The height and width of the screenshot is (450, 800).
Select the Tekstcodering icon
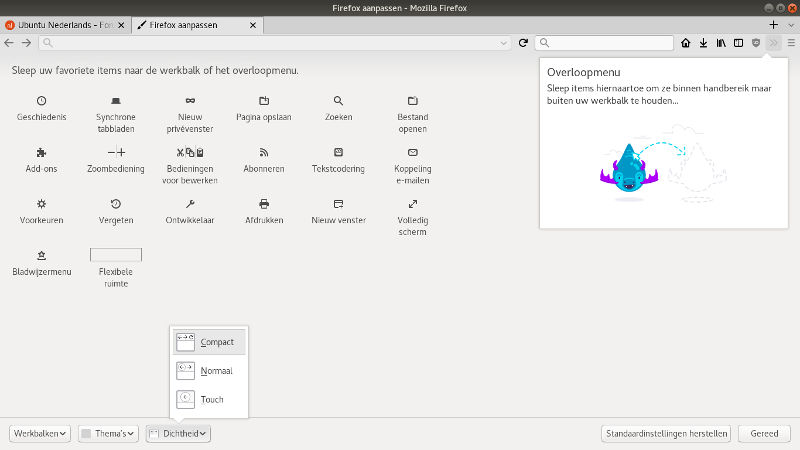(338, 152)
